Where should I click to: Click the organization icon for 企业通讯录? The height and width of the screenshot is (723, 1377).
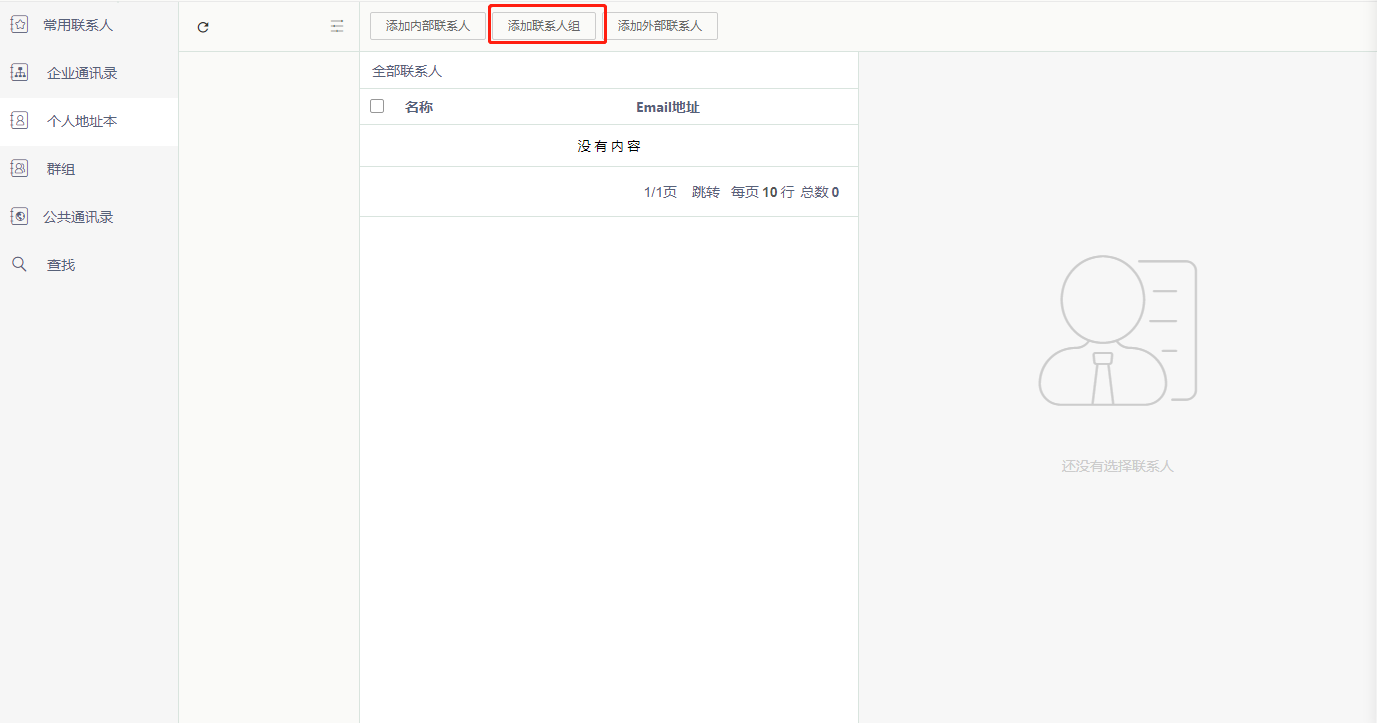tap(19, 72)
